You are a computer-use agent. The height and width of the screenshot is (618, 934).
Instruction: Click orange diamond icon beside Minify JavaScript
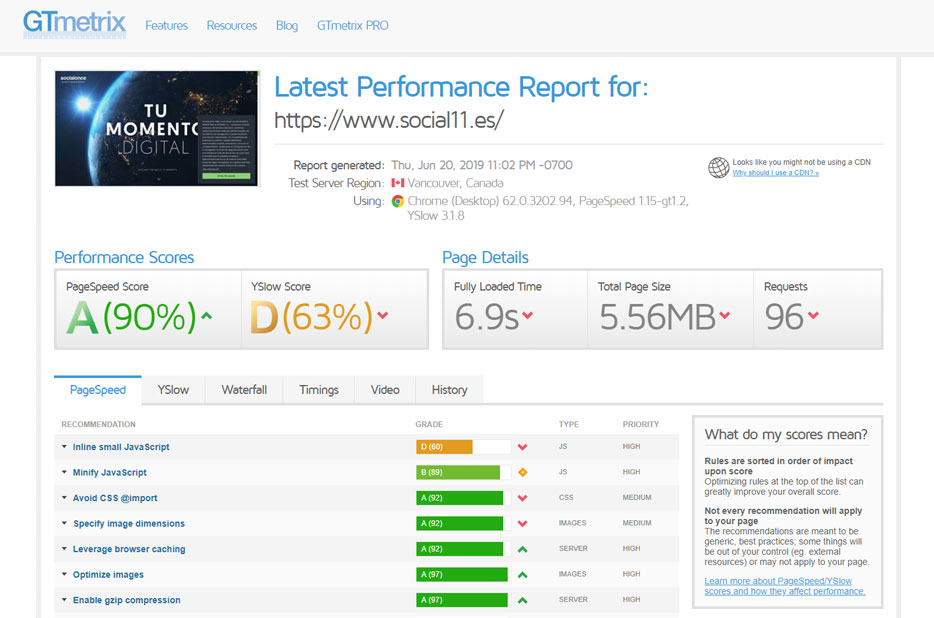click(522, 472)
